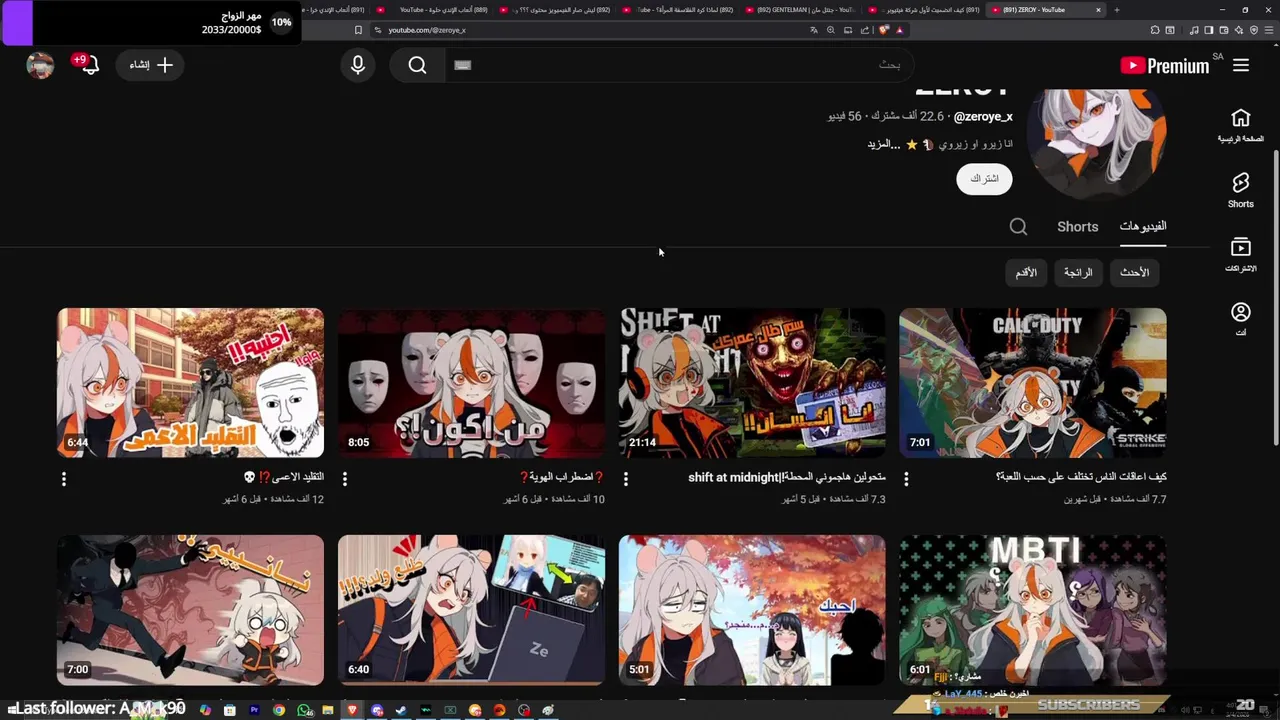
Task: Open the 6:40 laptop video thumbnail
Action: coord(471,609)
